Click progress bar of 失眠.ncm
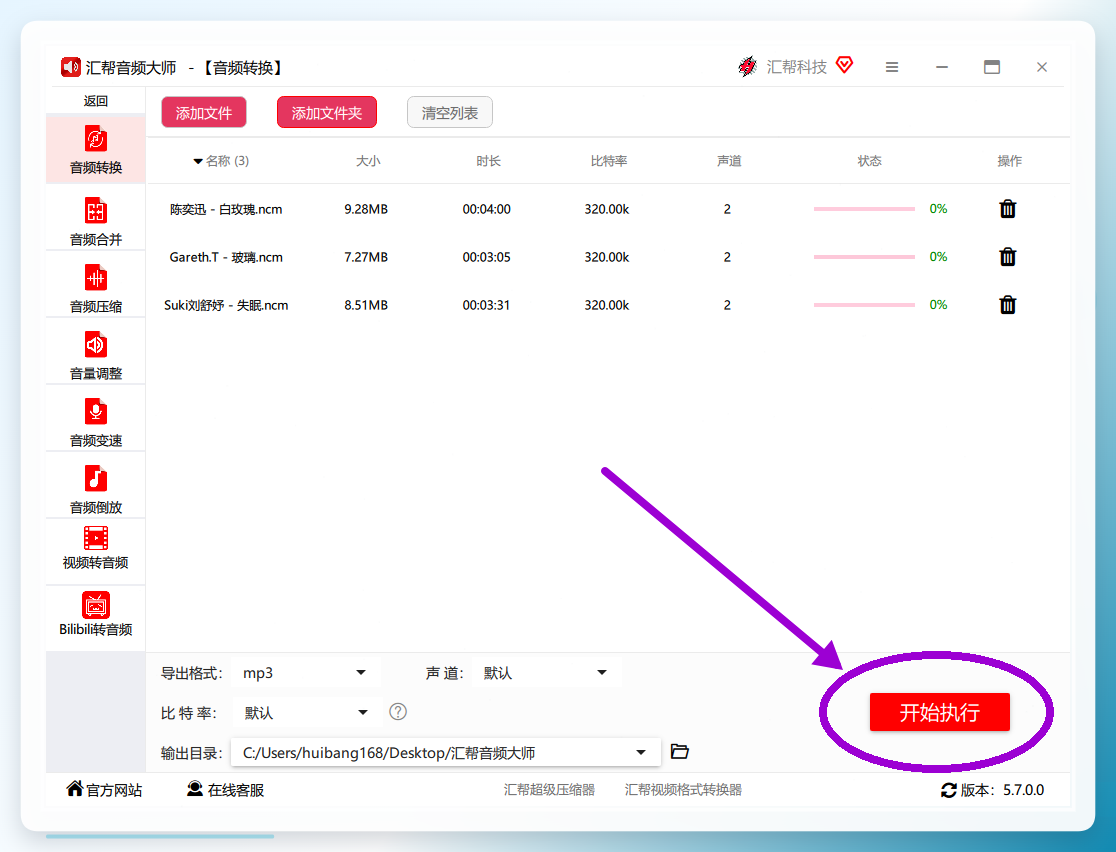 pyautogui.click(x=864, y=305)
